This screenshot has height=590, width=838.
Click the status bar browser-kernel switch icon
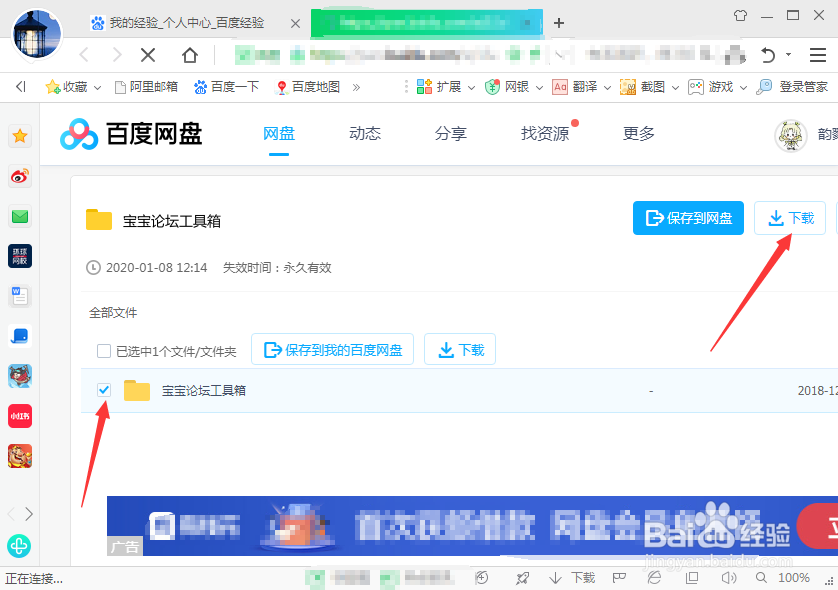(x=654, y=578)
